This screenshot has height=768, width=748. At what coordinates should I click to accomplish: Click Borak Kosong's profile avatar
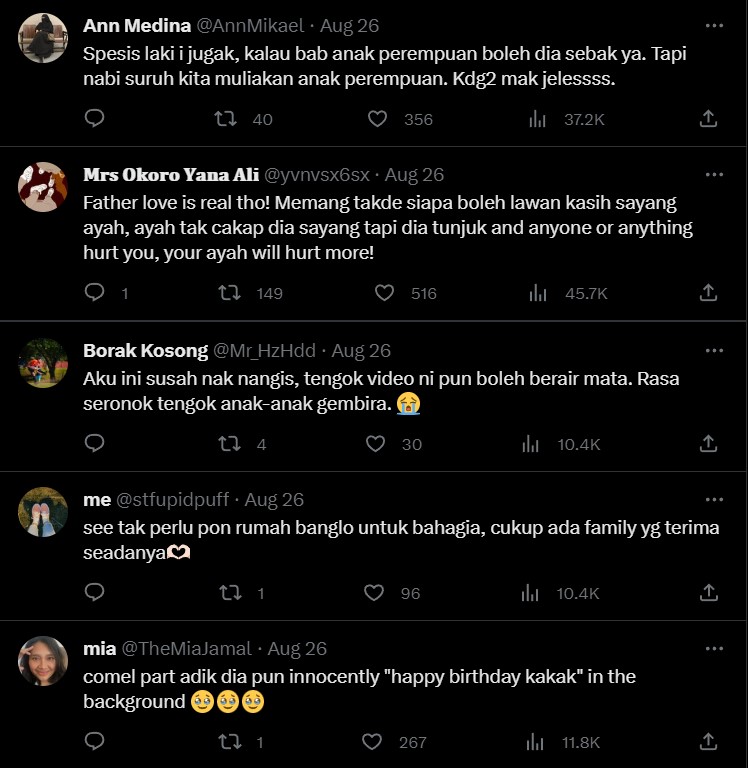(43, 363)
